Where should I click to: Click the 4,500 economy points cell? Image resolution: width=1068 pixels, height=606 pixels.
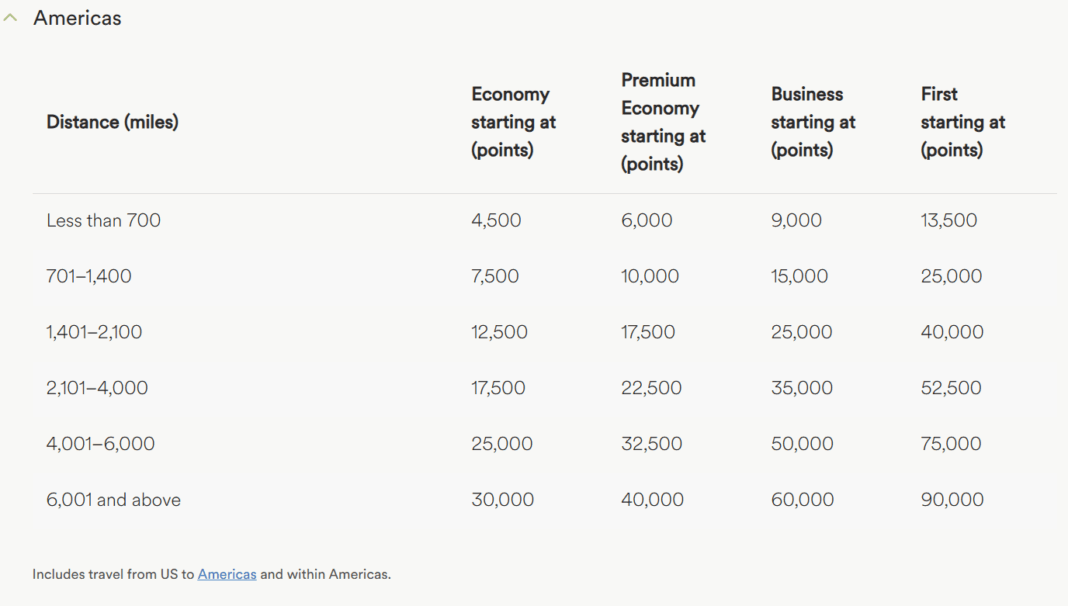496,221
